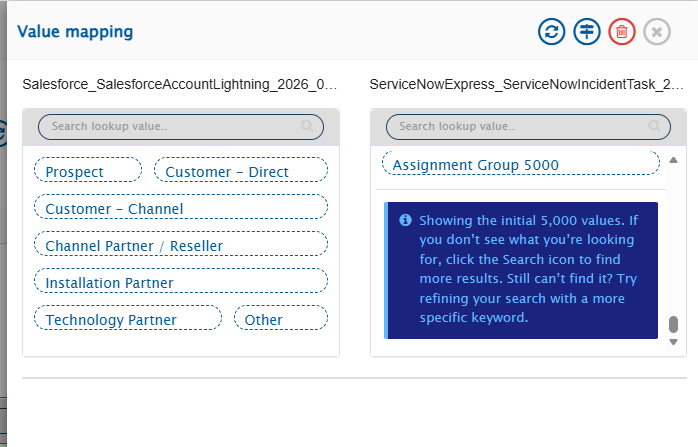Click magnifier icon in ServiceNow search box
The width and height of the screenshot is (698, 447).
pyautogui.click(x=655, y=127)
